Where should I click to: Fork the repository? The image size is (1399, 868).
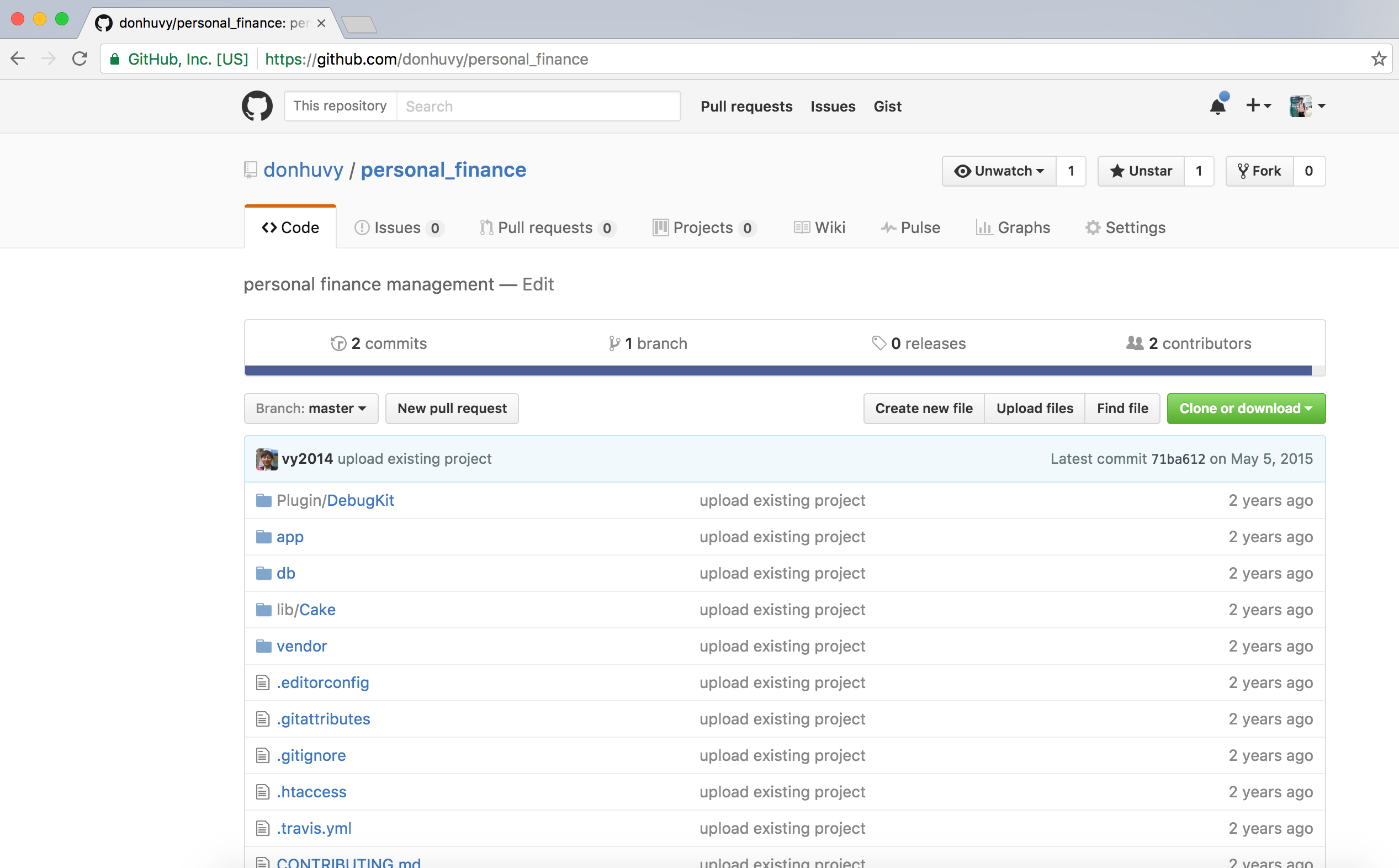[1259, 171]
